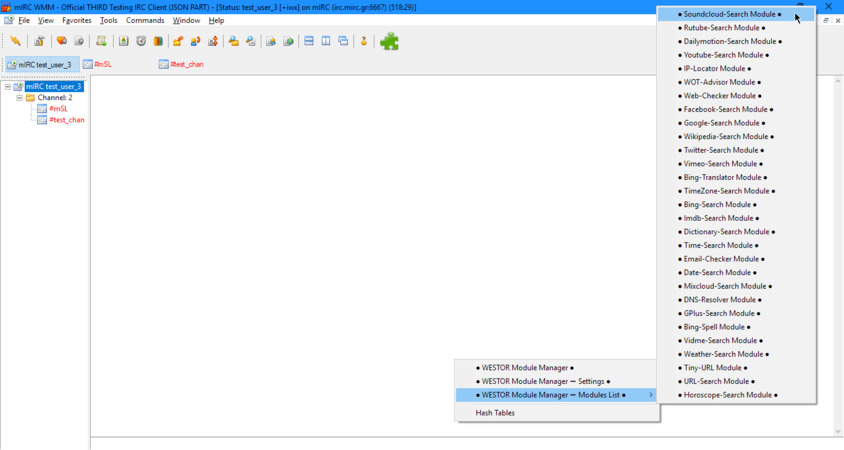Viewport: 844px width, 450px height.
Task: Open the Help menu
Action: (216, 20)
